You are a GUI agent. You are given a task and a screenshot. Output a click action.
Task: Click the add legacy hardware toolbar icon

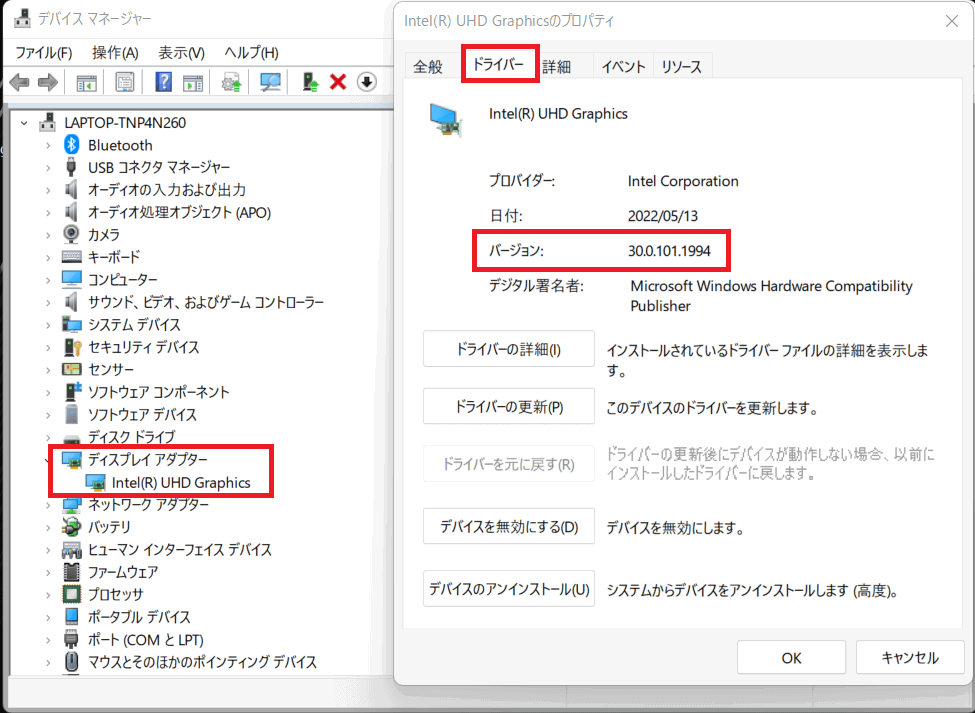coord(311,82)
